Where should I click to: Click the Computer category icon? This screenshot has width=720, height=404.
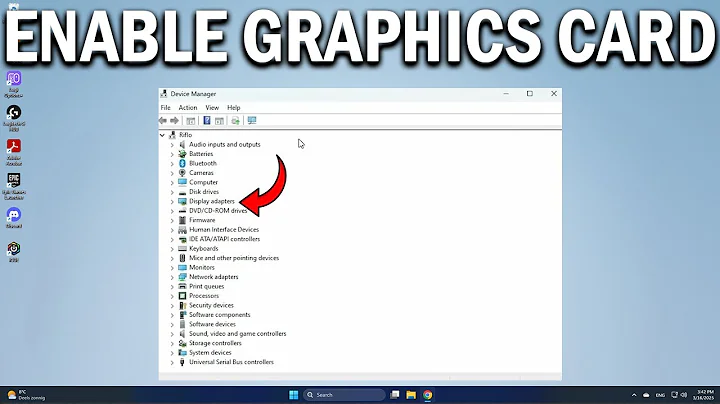182,182
